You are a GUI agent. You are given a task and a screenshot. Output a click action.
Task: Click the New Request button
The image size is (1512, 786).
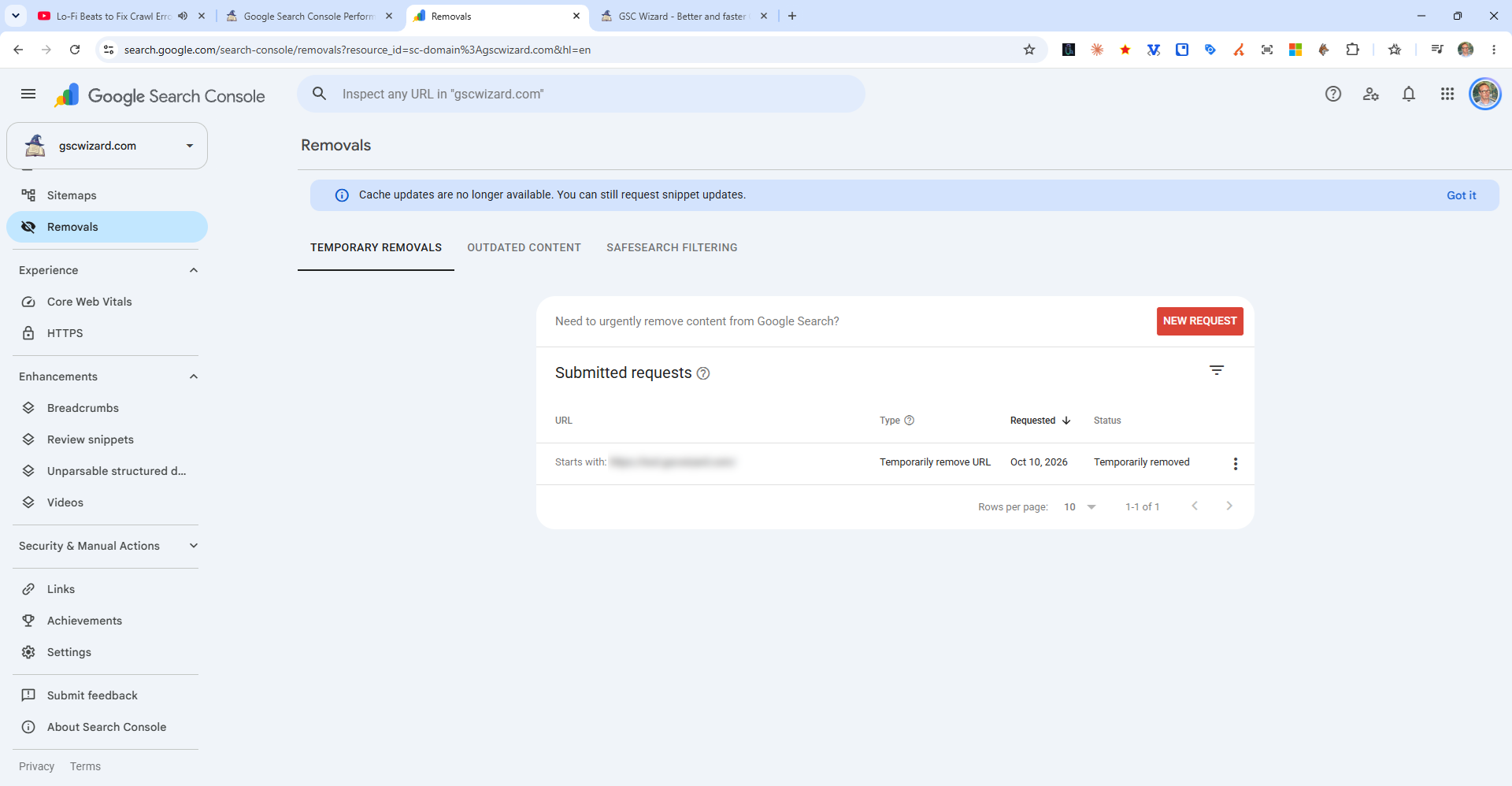click(x=1199, y=321)
